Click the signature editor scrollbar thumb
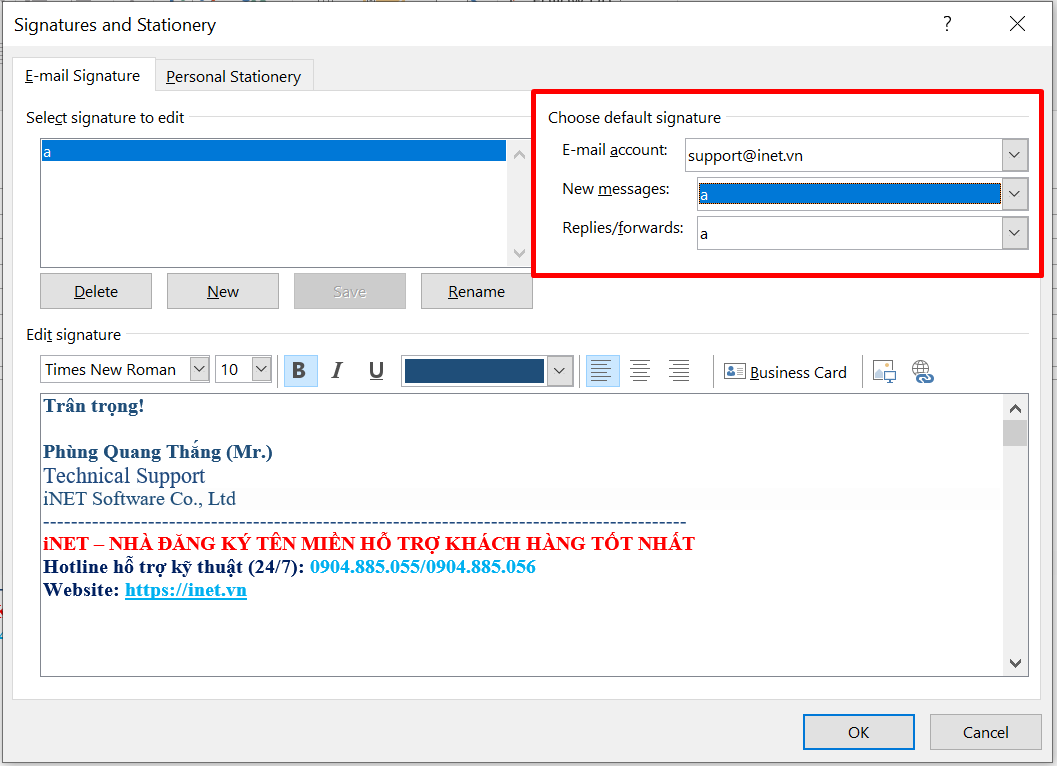Viewport: 1057px width, 766px height. pyautogui.click(x=1015, y=434)
